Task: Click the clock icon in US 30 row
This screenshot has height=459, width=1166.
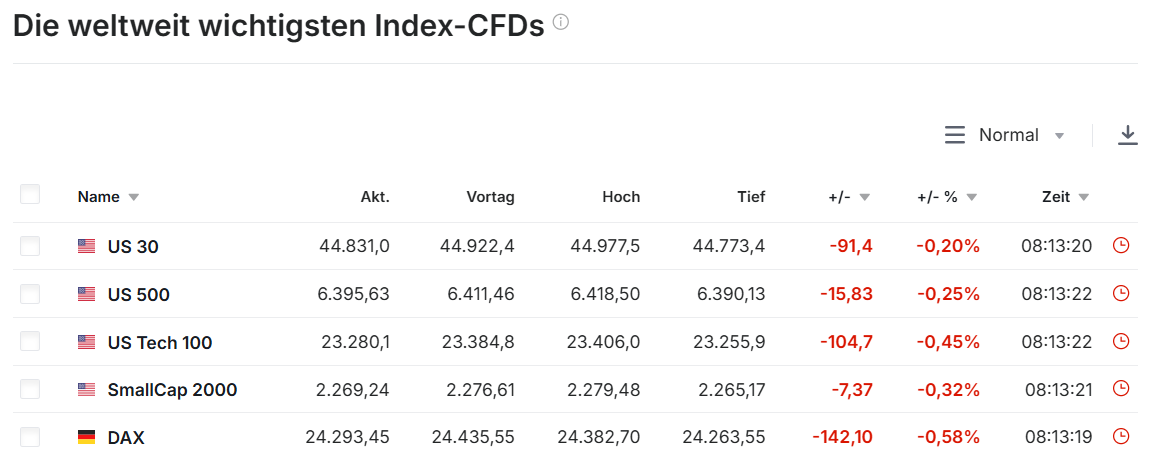Action: [1121, 245]
